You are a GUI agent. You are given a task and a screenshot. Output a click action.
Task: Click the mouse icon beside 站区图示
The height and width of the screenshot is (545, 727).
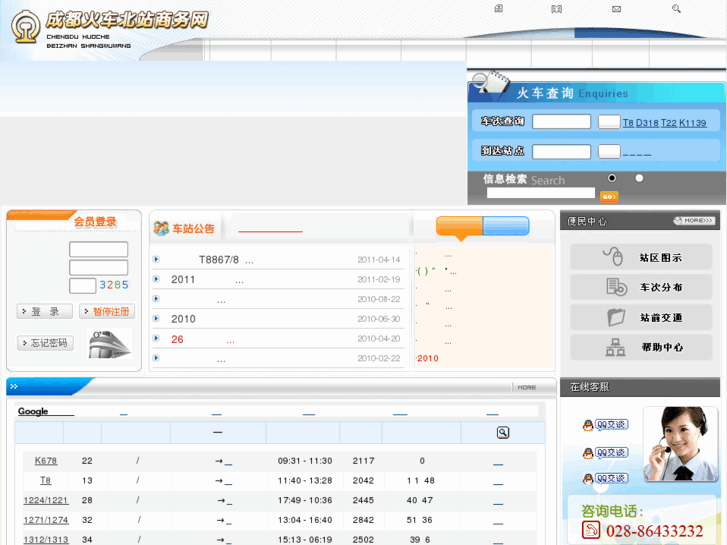(x=613, y=256)
